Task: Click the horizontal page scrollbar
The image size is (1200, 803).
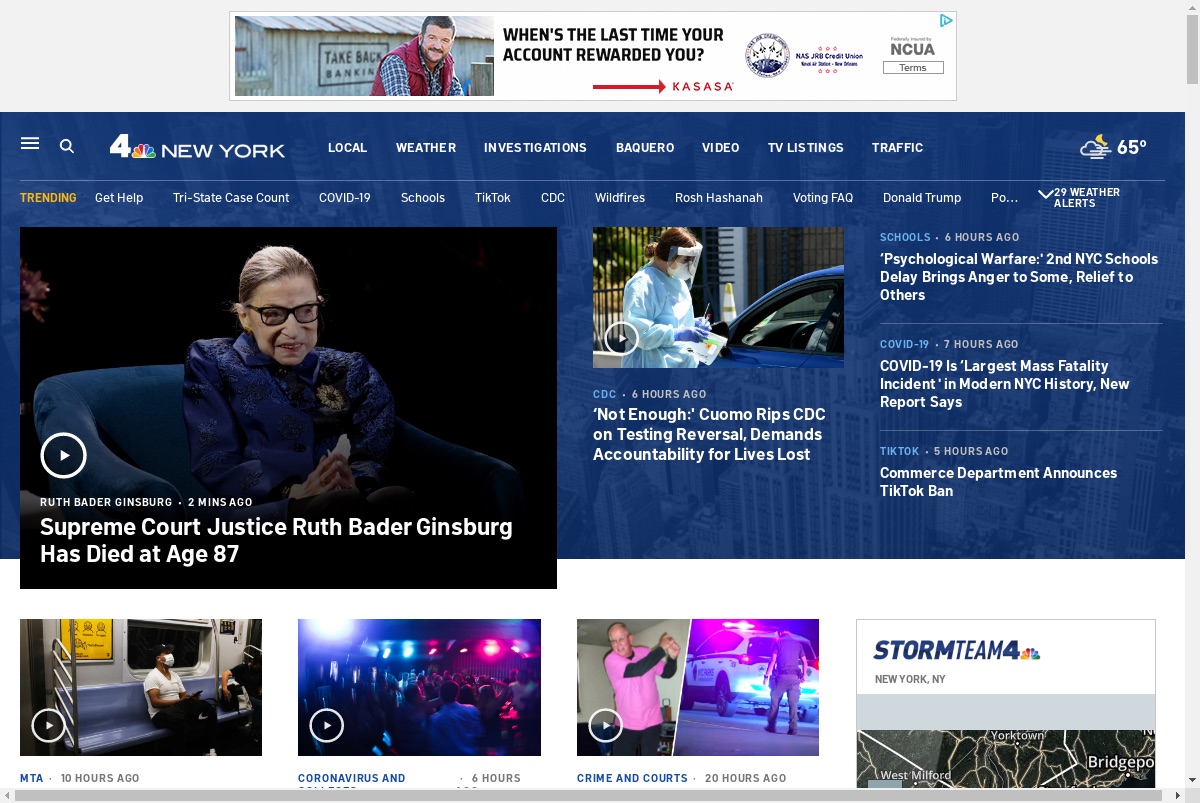Action: [588, 796]
